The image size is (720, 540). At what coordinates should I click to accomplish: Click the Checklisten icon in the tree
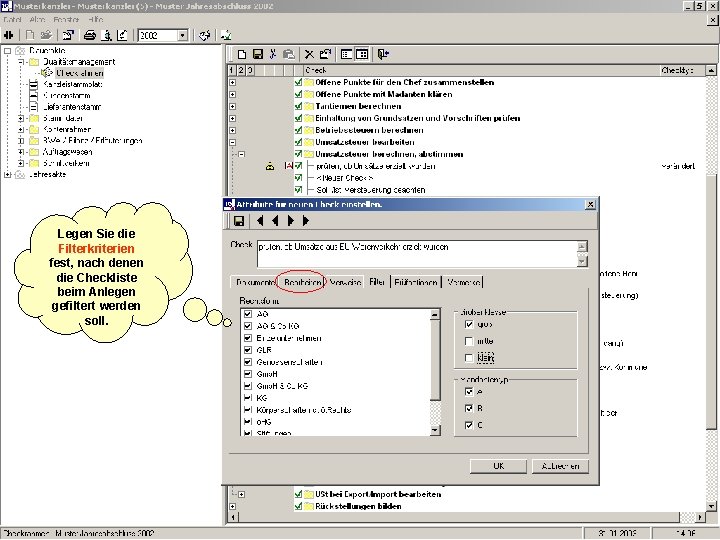click(47, 73)
